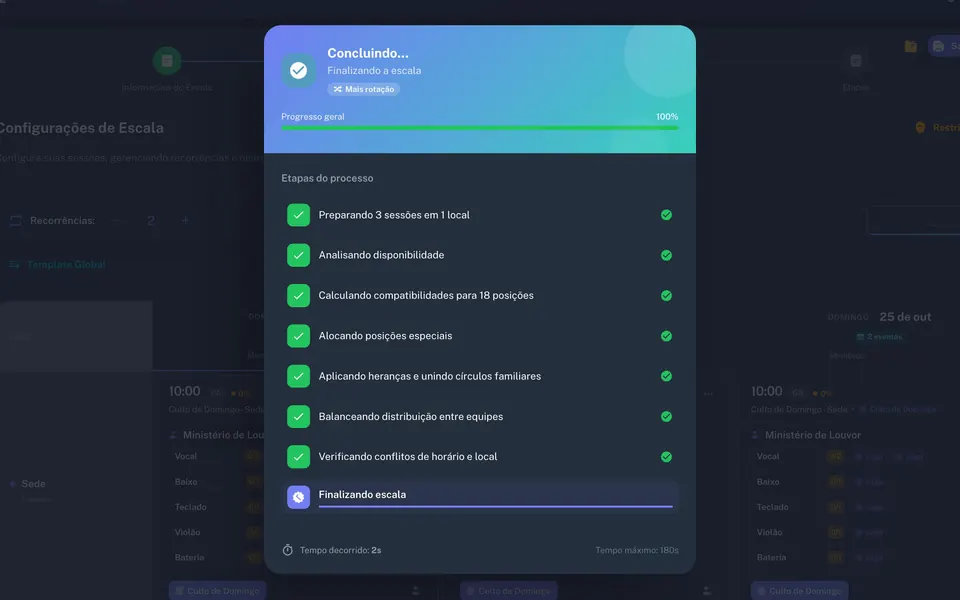Click the Etapas do processo heading

click(327, 178)
